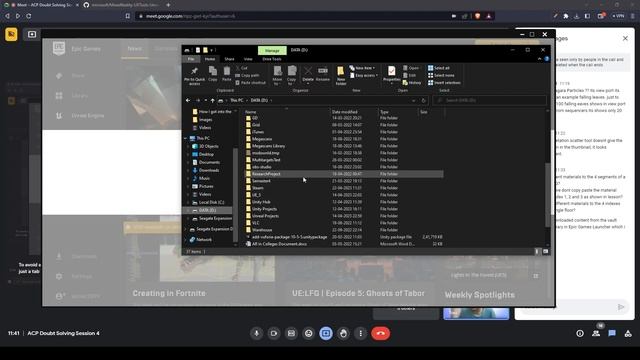Refresh the Explorer address bar
The width and height of the screenshot is (640, 360).
point(423,100)
